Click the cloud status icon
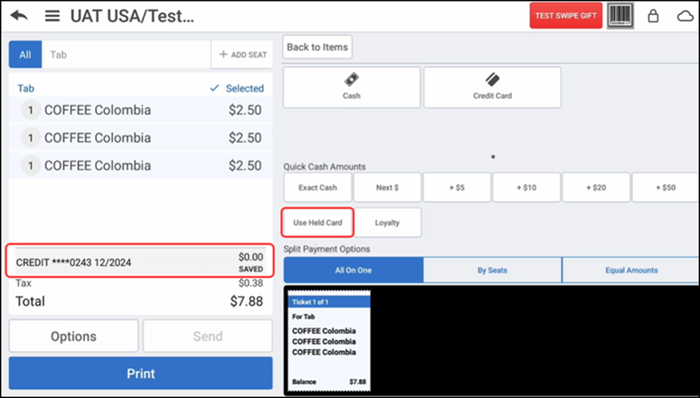This screenshot has width=700, height=398. (685, 17)
